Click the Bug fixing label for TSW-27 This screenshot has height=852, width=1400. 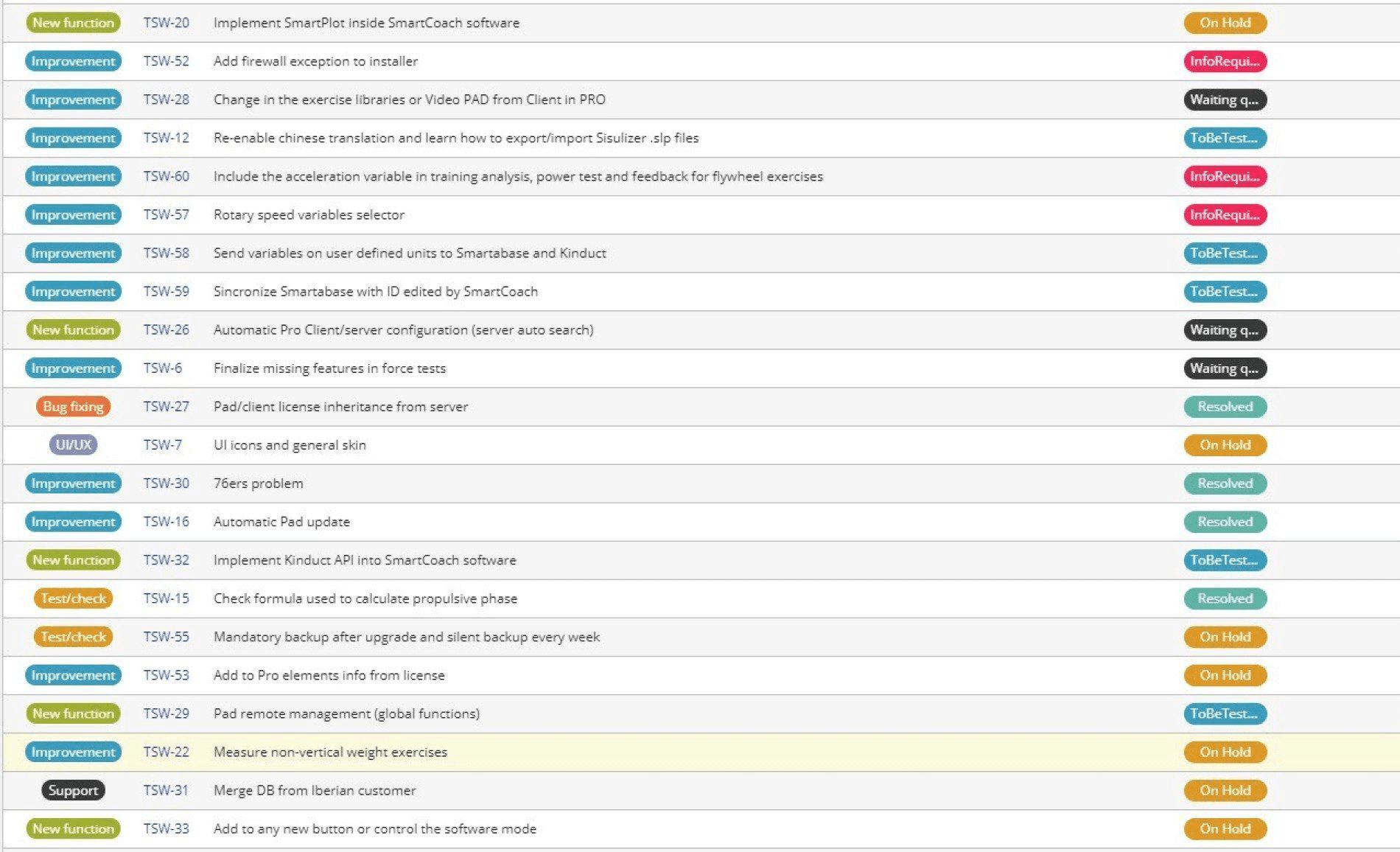point(72,406)
